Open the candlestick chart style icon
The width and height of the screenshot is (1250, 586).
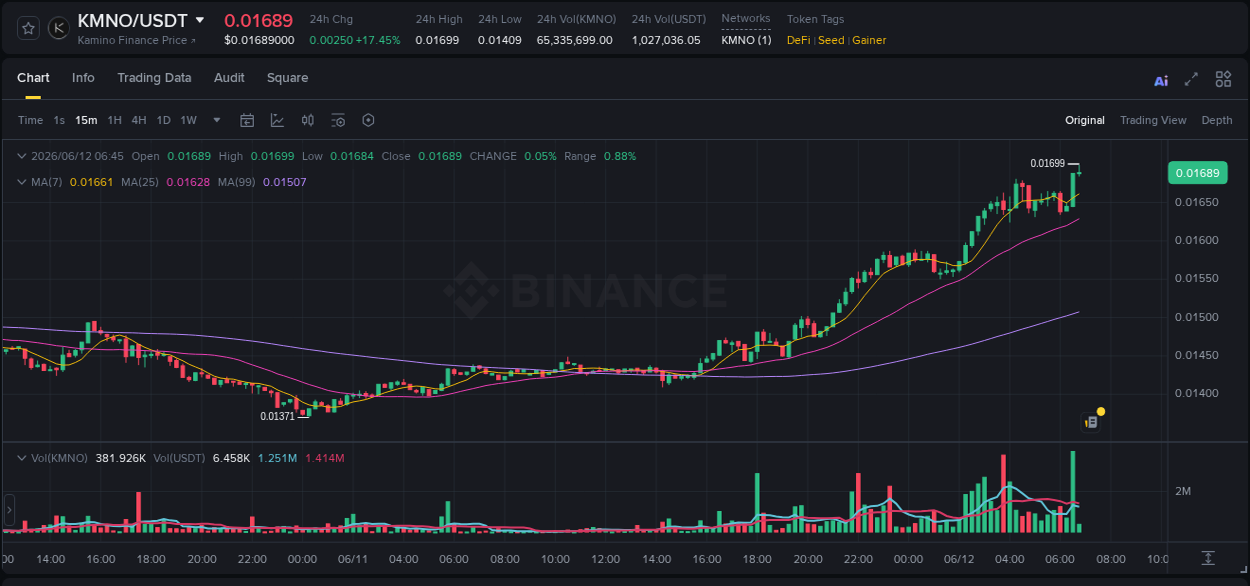[x=308, y=120]
